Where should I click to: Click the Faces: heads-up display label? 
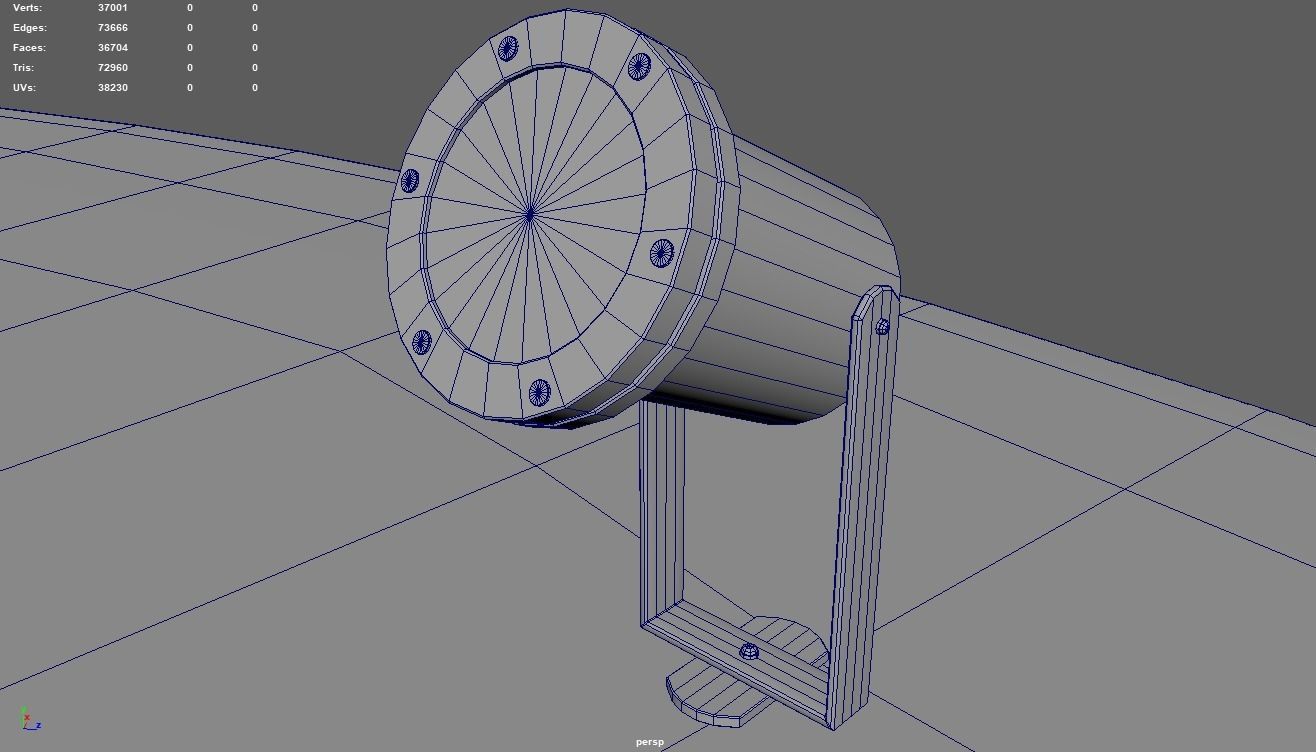click(29, 48)
